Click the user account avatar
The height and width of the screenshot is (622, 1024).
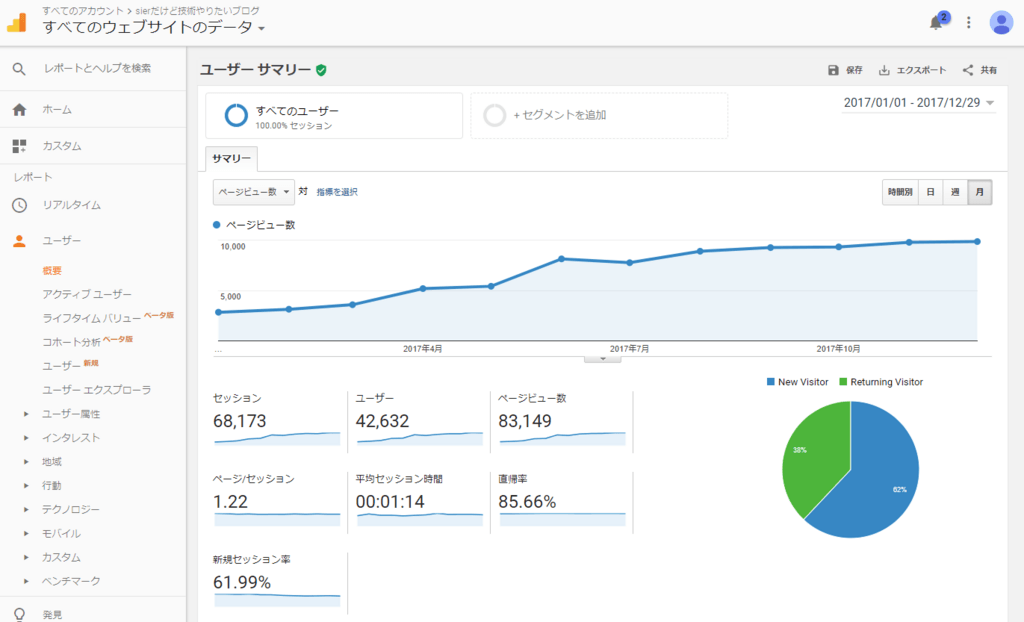coord(1000,23)
